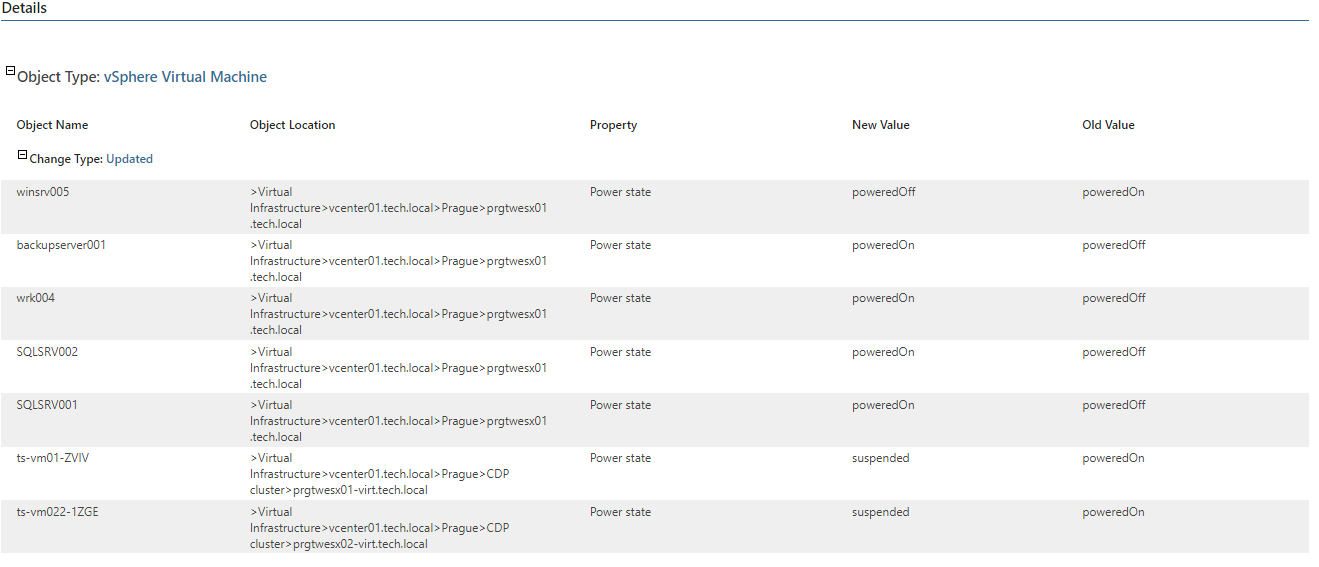This screenshot has height=567, width=1319.
Task: Click the suspended value for ts-vm01-ZVIV
Action: (880, 458)
